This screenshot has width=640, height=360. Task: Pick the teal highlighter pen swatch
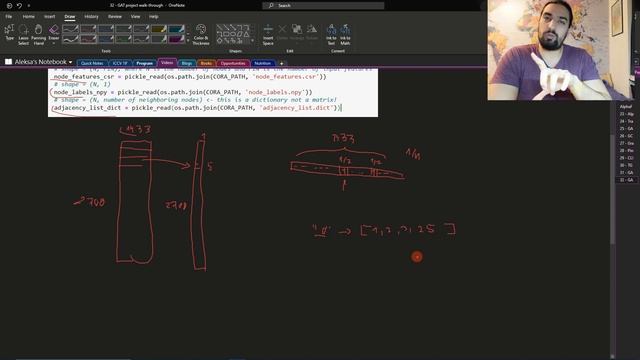pos(176,29)
